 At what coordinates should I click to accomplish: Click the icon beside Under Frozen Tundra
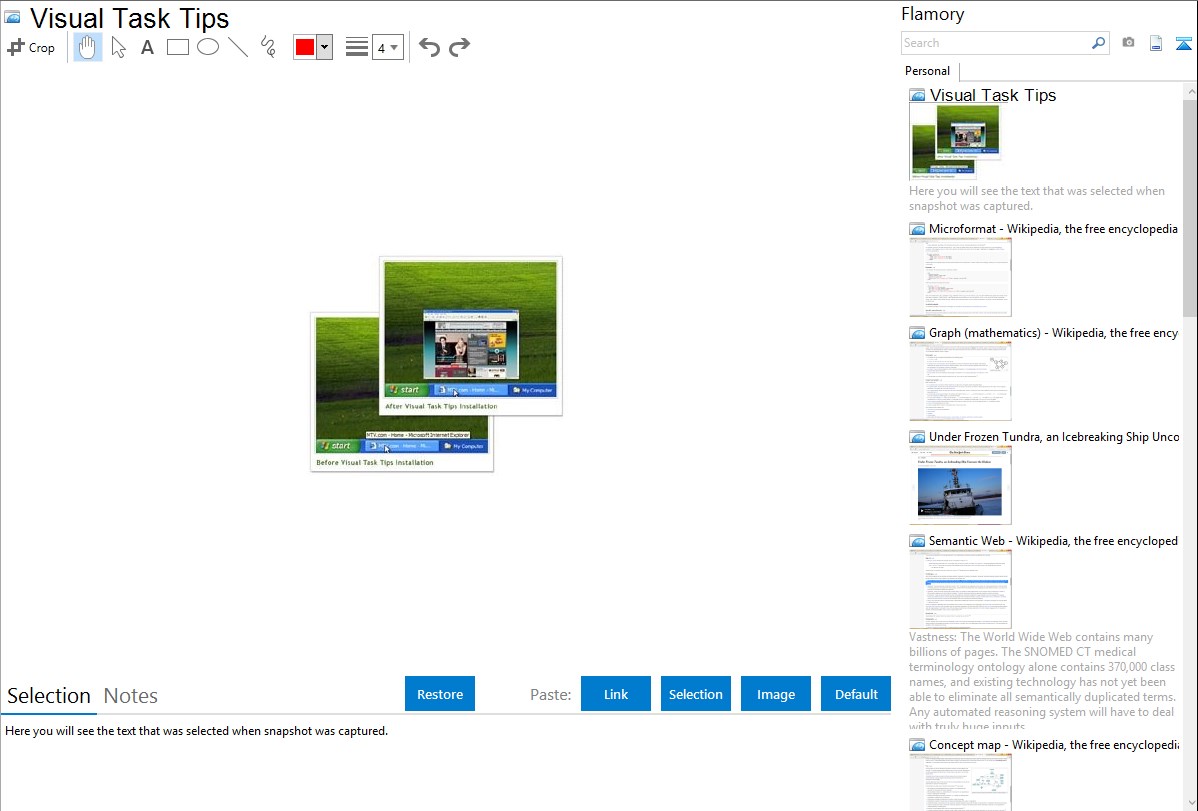pos(918,437)
